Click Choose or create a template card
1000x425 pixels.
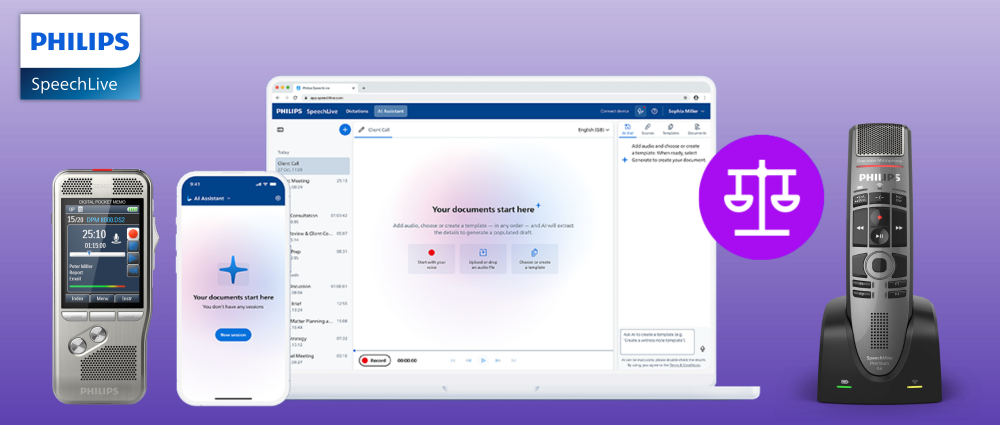pos(534,259)
